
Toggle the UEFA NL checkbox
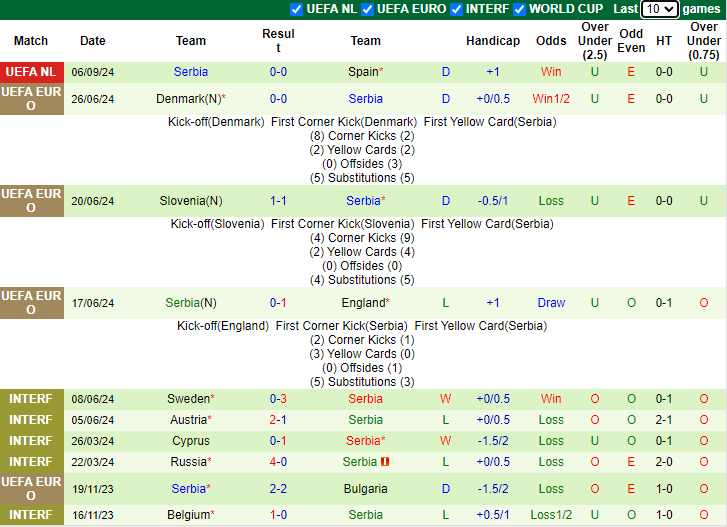[296, 9]
